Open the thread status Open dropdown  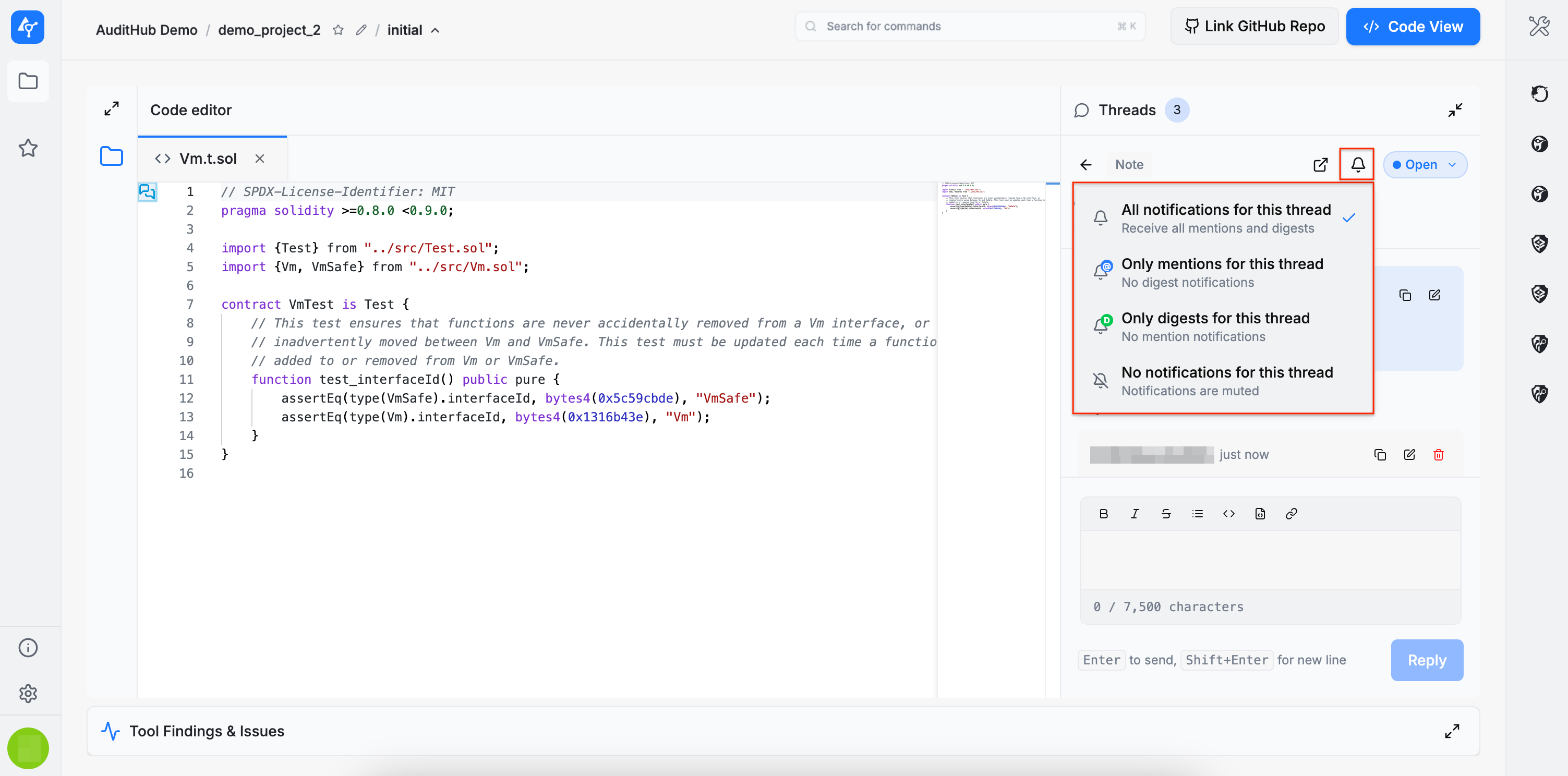pos(1424,164)
